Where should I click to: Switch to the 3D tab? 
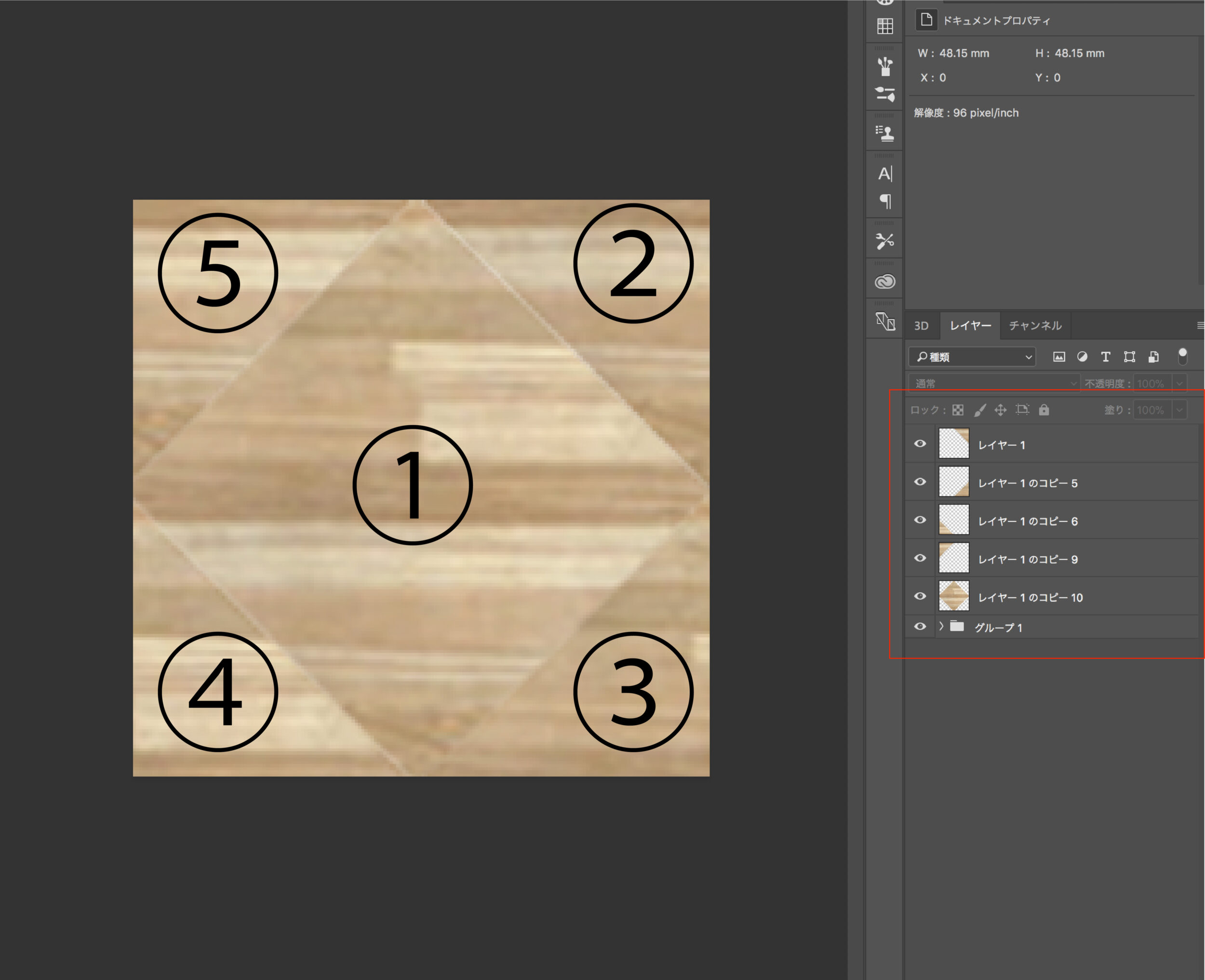[922, 325]
